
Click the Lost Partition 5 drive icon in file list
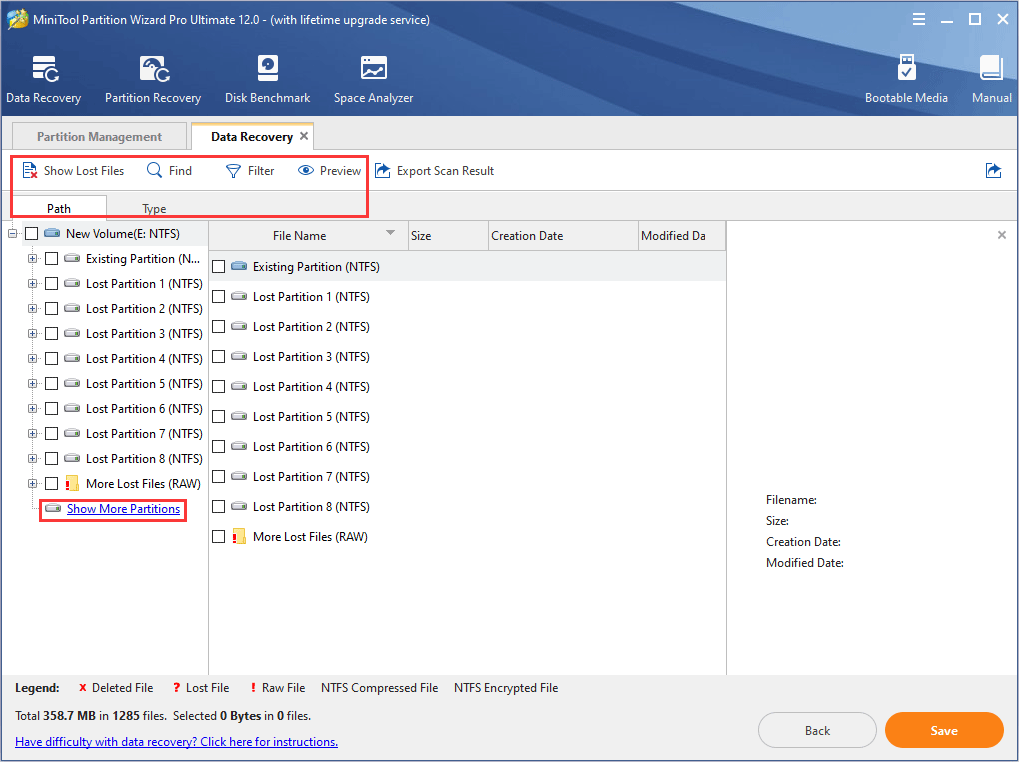239,416
